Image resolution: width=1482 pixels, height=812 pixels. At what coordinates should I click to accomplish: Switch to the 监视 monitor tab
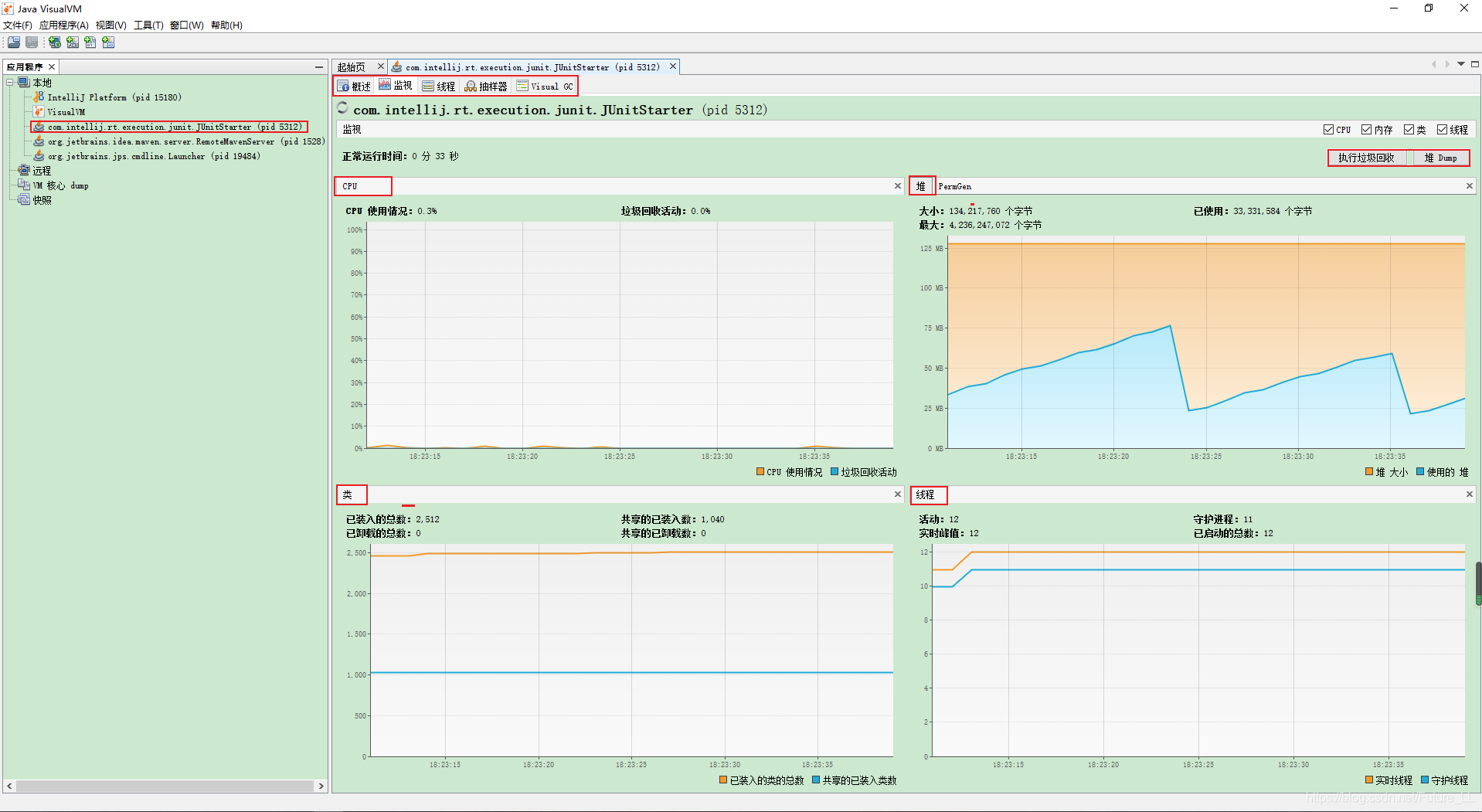(396, 86)
